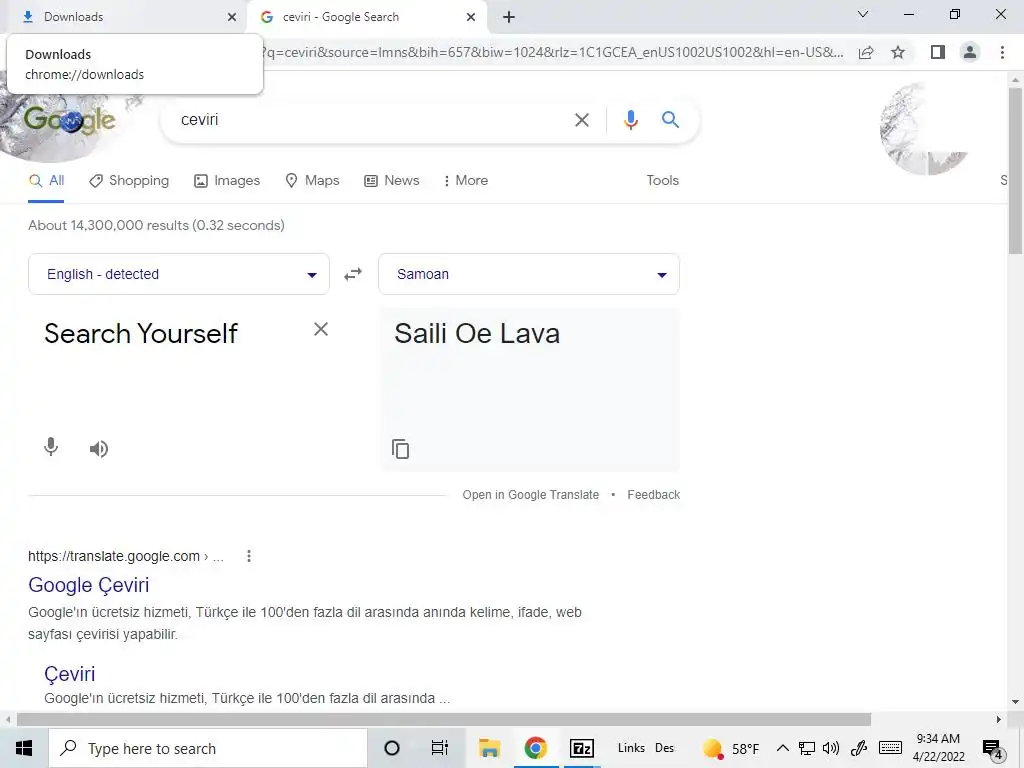Open Cortana circle on taskbar

pyautogui.click(x=392, y=748)
